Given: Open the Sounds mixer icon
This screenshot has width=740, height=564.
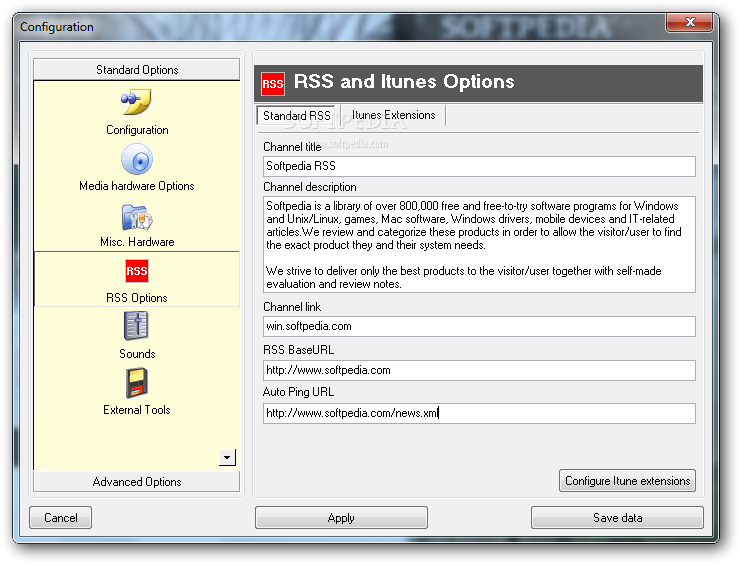Looking at the screenshot, I should (136, 326).
